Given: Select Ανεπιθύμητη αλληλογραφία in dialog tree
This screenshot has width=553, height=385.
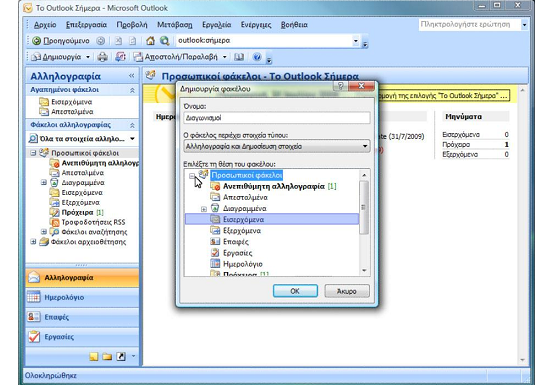Looking at the screenshot, I should tap(274, 186).
